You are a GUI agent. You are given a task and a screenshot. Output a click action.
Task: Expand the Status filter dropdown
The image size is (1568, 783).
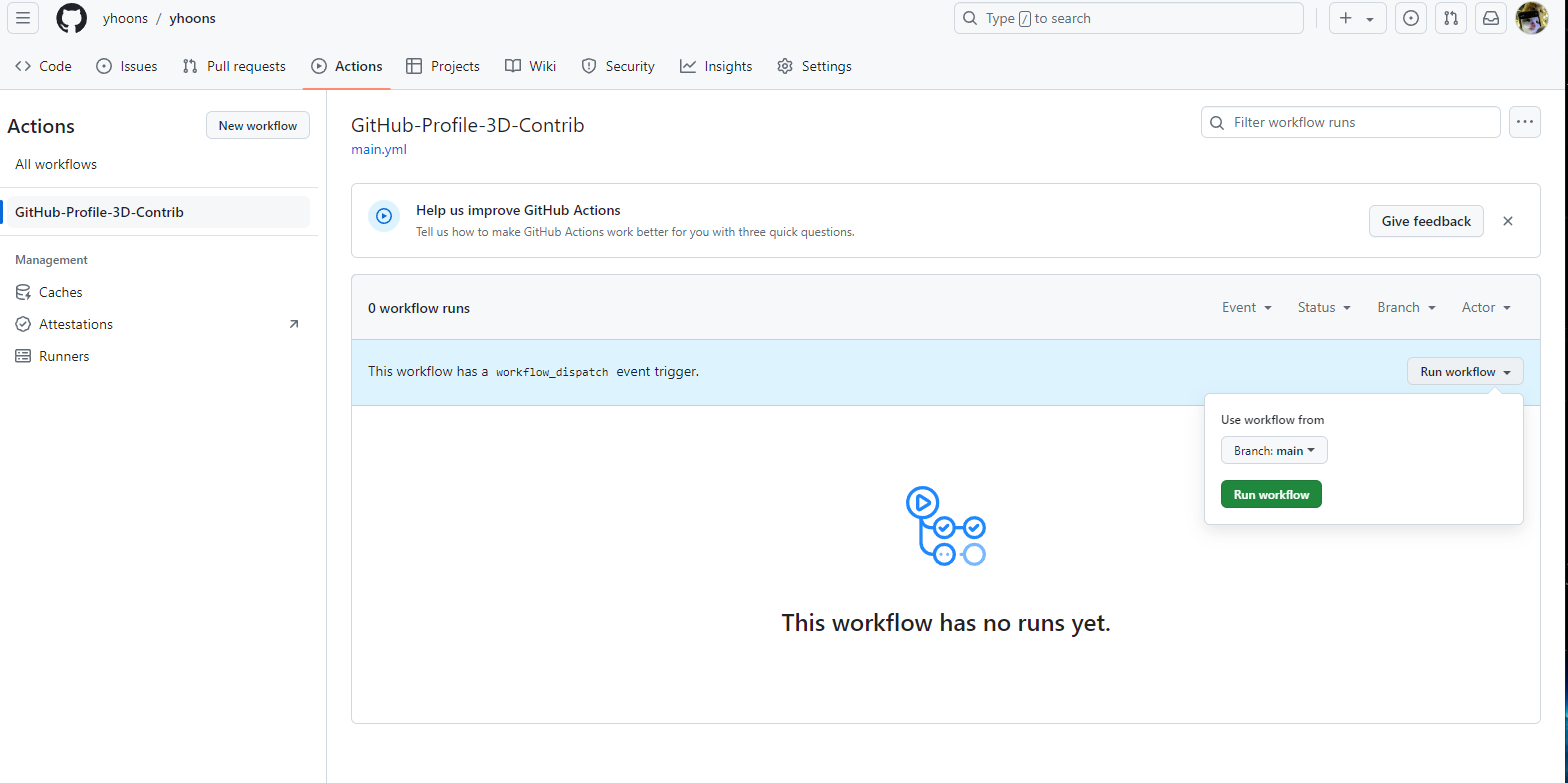[x=1324, y=307]
